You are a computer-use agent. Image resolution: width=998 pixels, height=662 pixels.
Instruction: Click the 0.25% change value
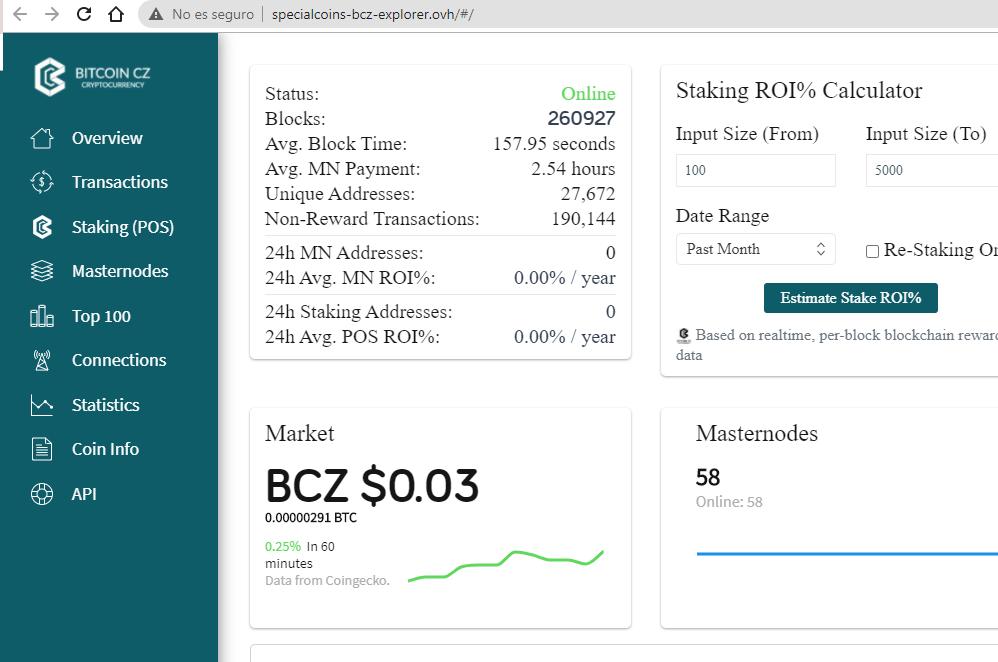point(283,546)
